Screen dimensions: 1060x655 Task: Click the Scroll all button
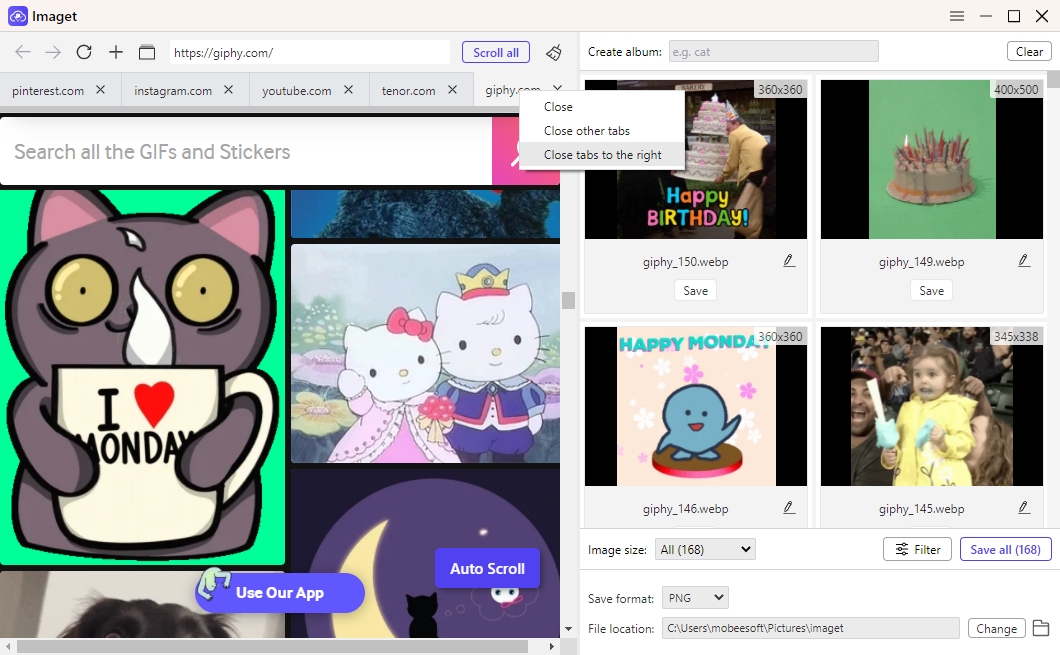[x=496, y=53]
